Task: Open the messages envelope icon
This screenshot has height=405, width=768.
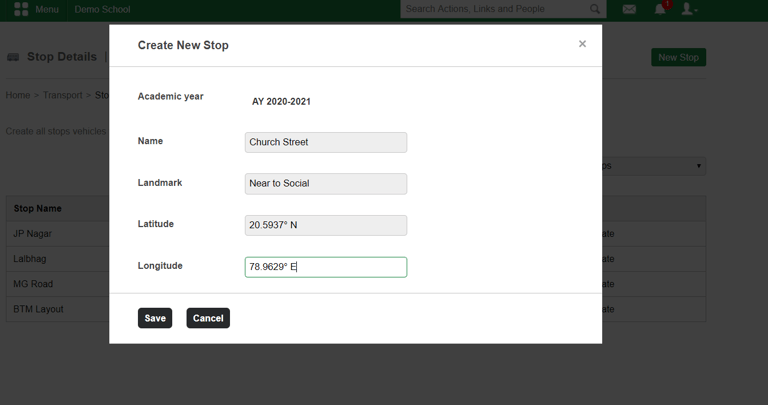Action: click(629, 9)
